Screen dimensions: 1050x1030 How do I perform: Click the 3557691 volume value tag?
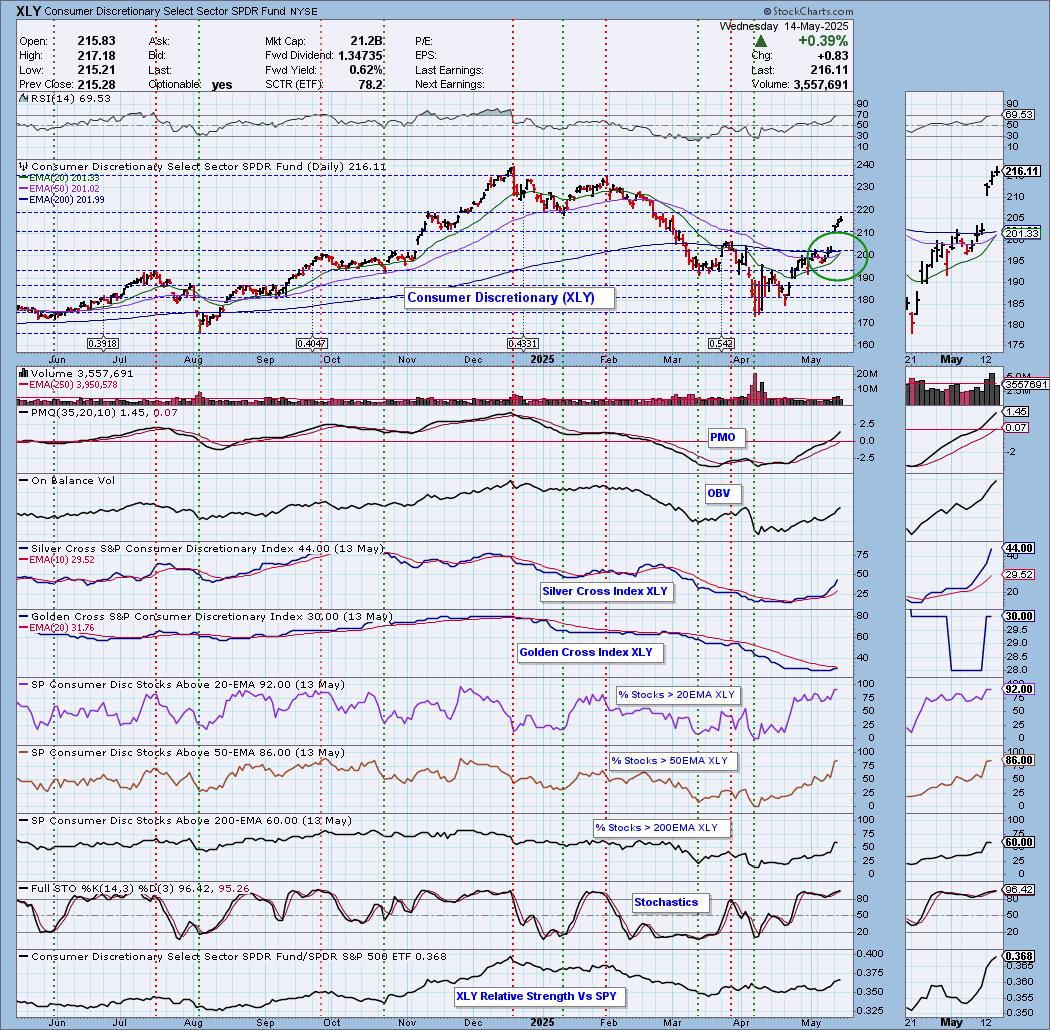(1025, 384)
